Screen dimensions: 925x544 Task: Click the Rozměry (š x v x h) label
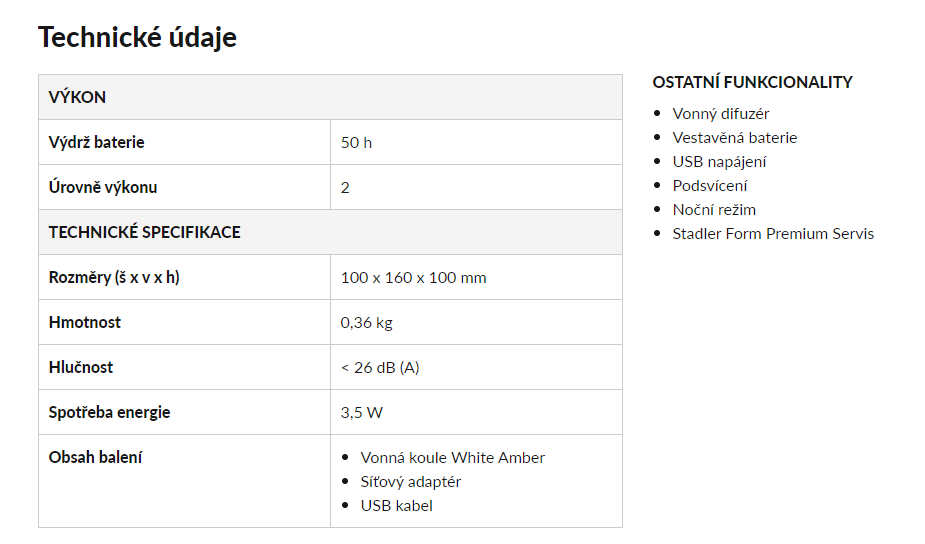point(114,277)
